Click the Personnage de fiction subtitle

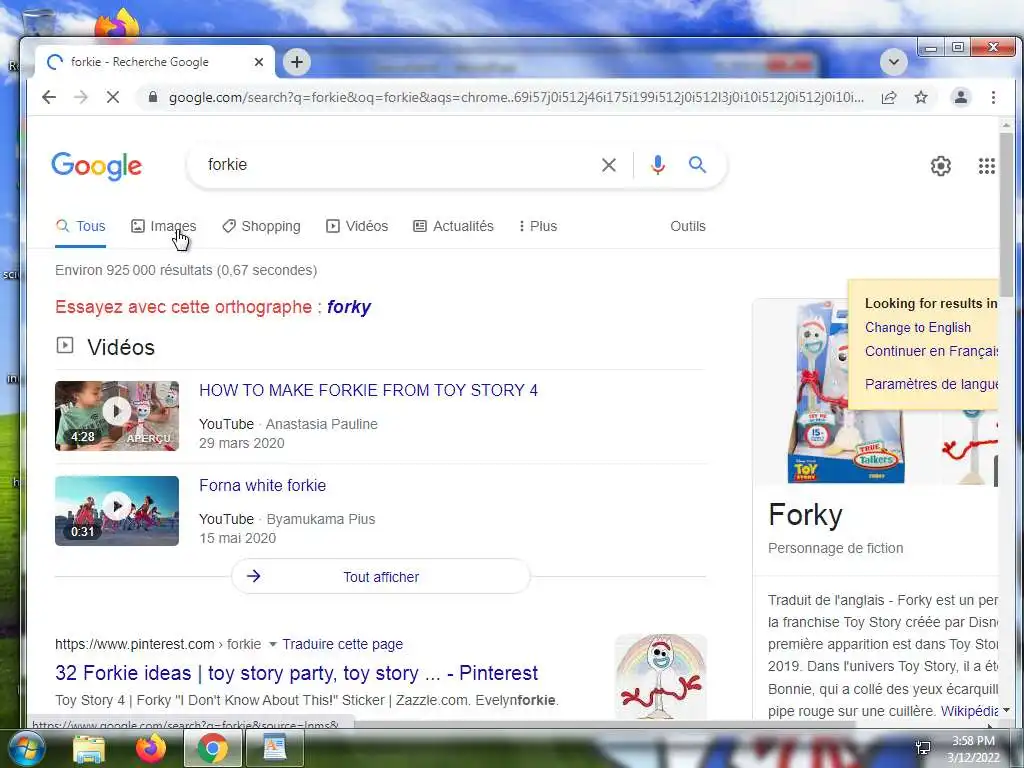click(835, 549)
